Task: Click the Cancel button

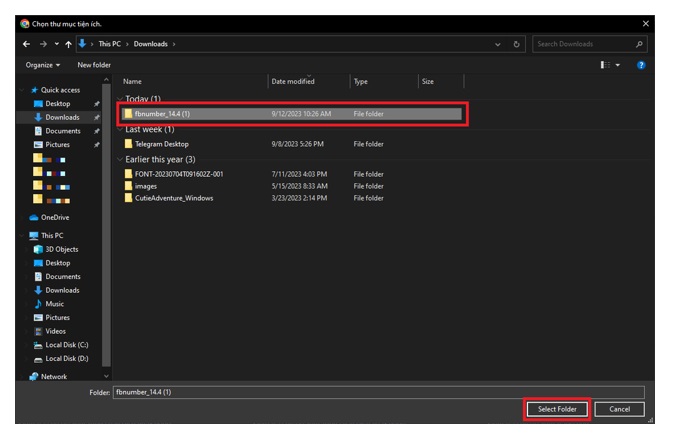Action: coord(619,409)
